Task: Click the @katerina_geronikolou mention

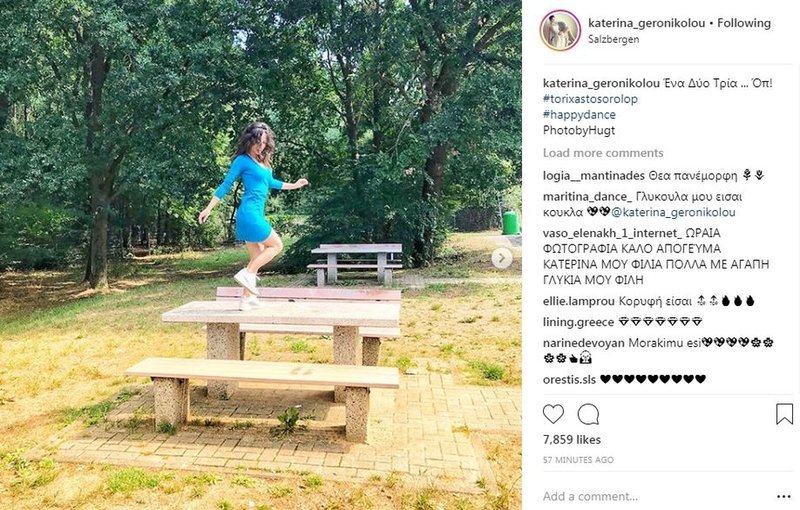Action: pyautogui.click(x=673, y=212)
